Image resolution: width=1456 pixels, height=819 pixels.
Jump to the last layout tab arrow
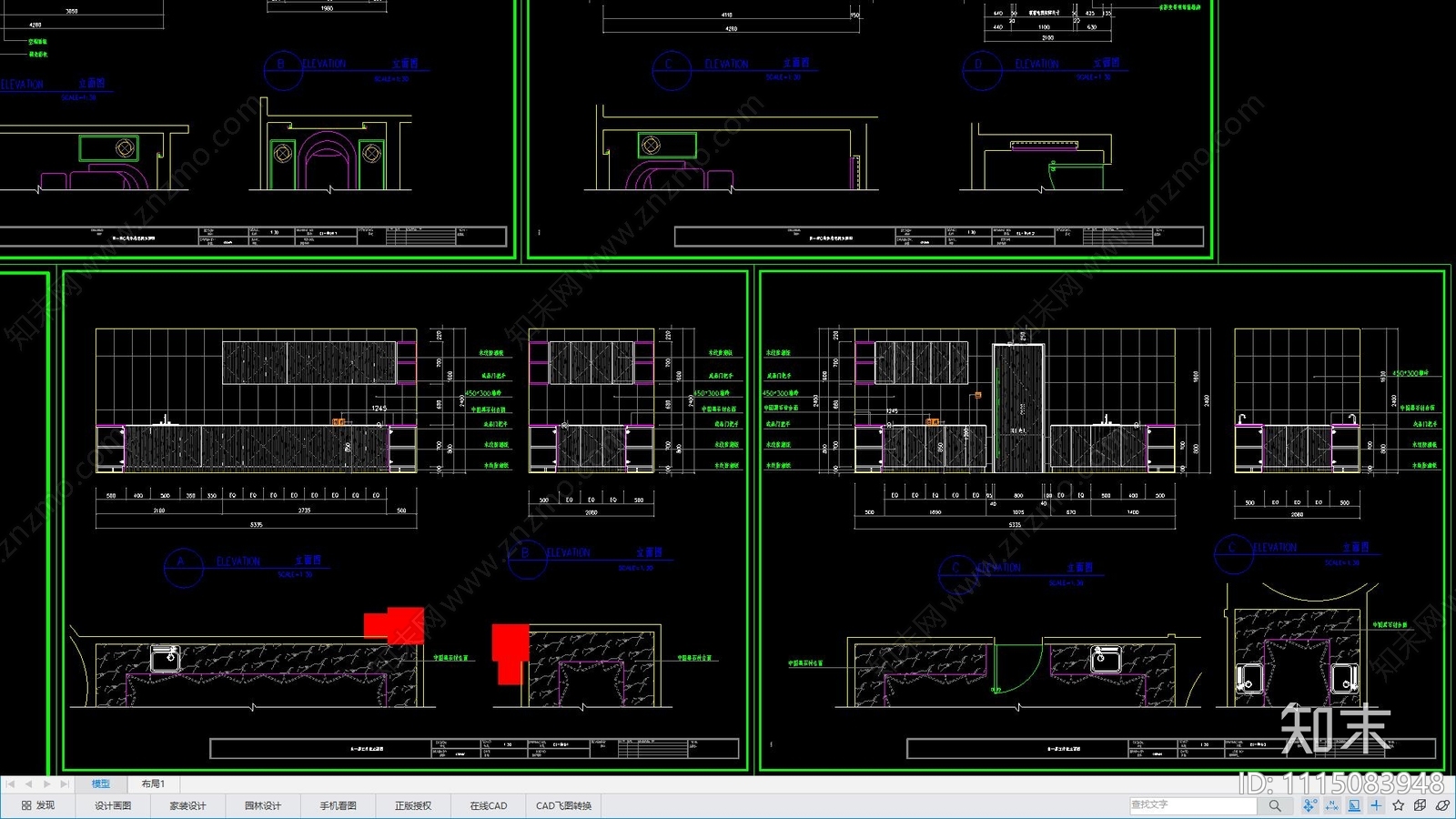click(x=64, y=784)
